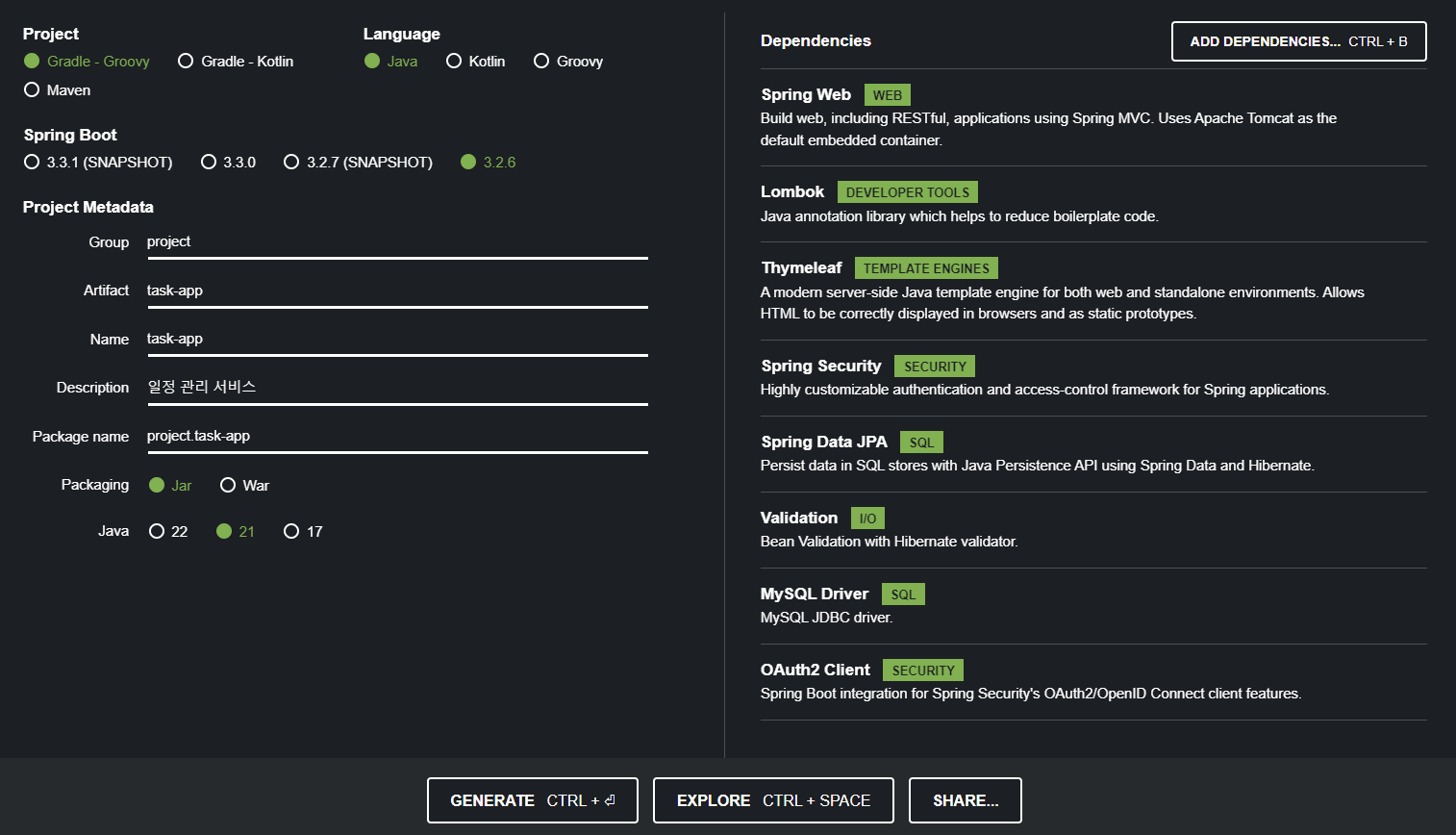Click the WEB tag next to Spring Web
The height and width of the screenshot is (835, 1456).
coord(888,95)
